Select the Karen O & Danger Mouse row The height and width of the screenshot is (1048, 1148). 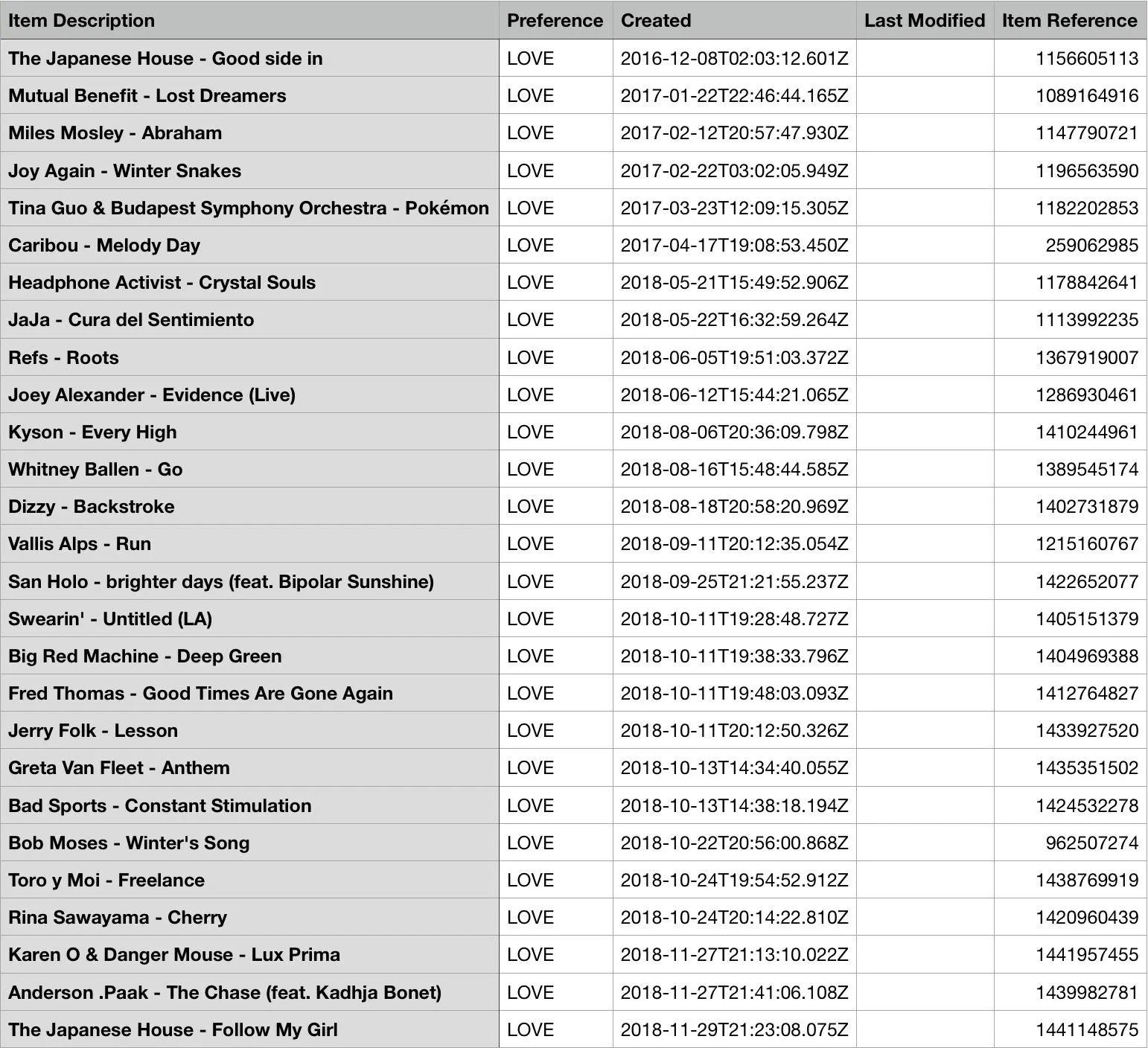[573, 954]
